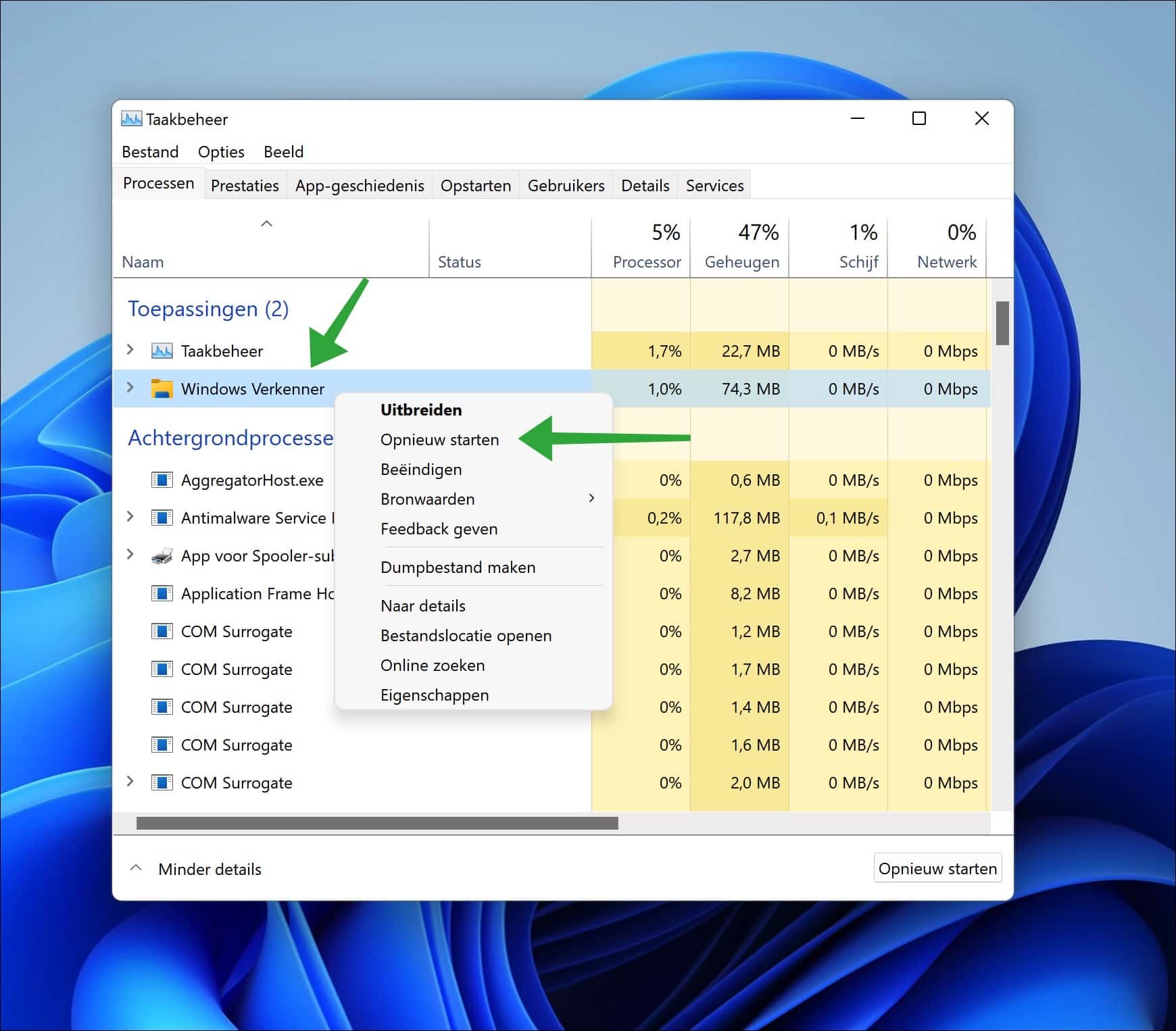
Task: Click the 74,3 MB memory value
Action: pos(751,388)
